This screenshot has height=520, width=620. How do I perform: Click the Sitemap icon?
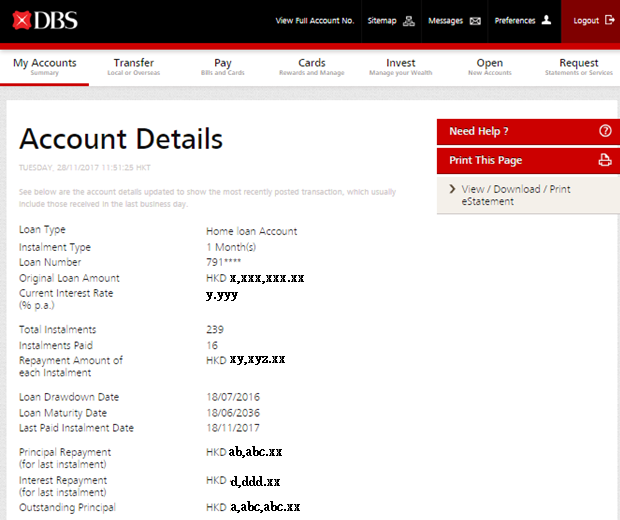pyautogui.click(x=408, y=20)
